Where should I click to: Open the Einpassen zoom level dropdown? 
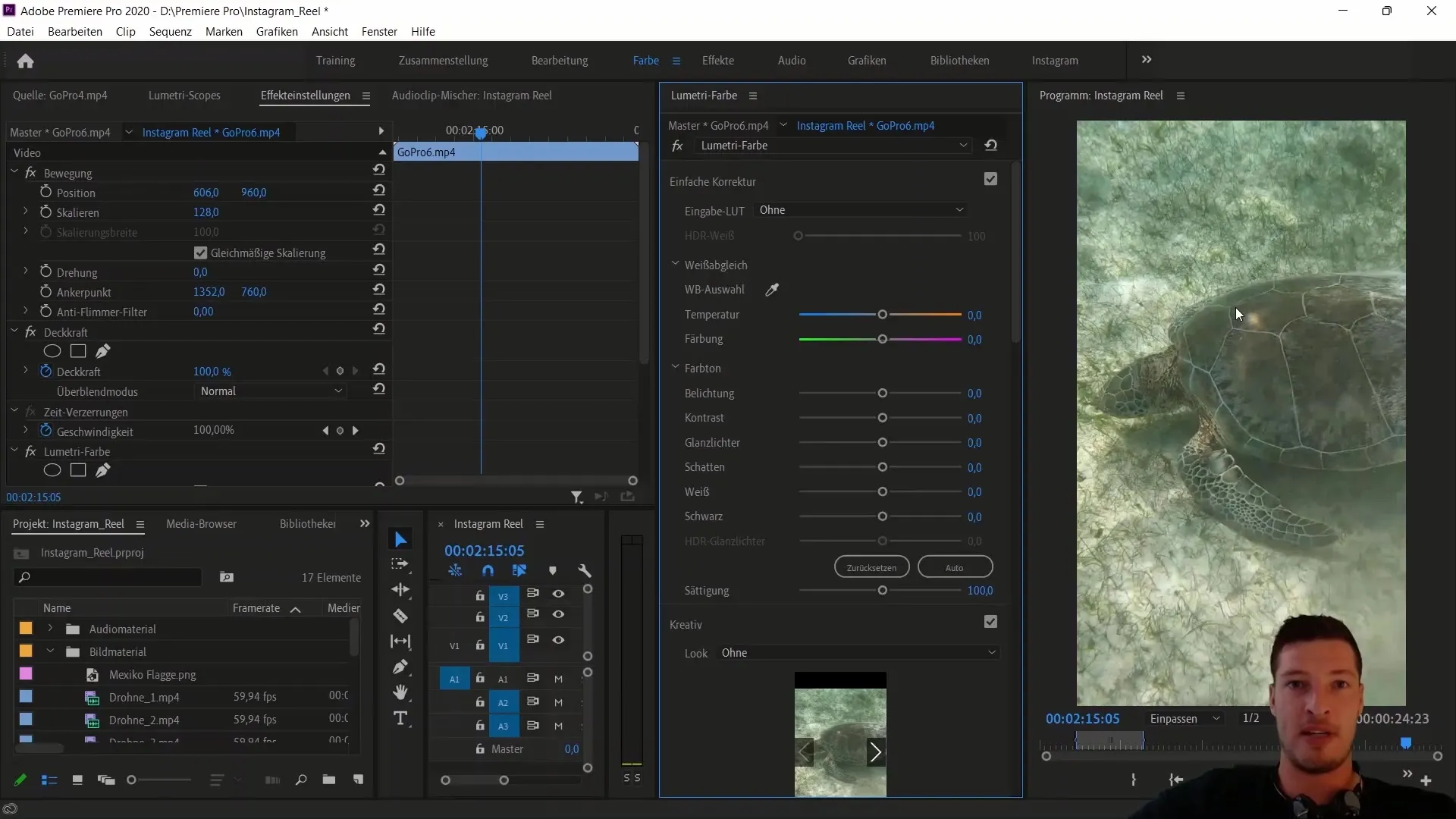pyautogui.click(x=1185, y=719)
